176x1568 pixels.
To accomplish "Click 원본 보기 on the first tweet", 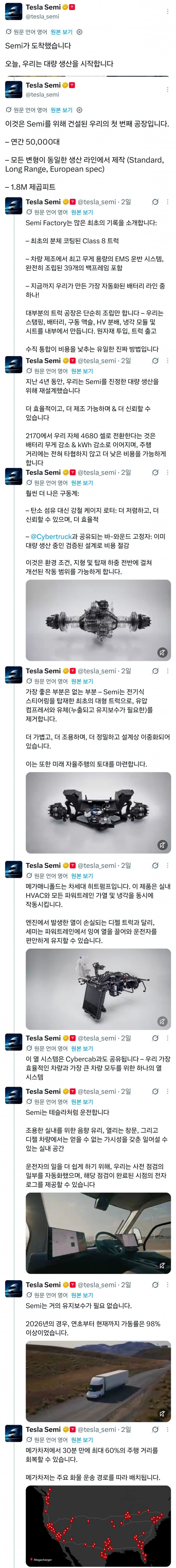I will [x=61, y=32].
